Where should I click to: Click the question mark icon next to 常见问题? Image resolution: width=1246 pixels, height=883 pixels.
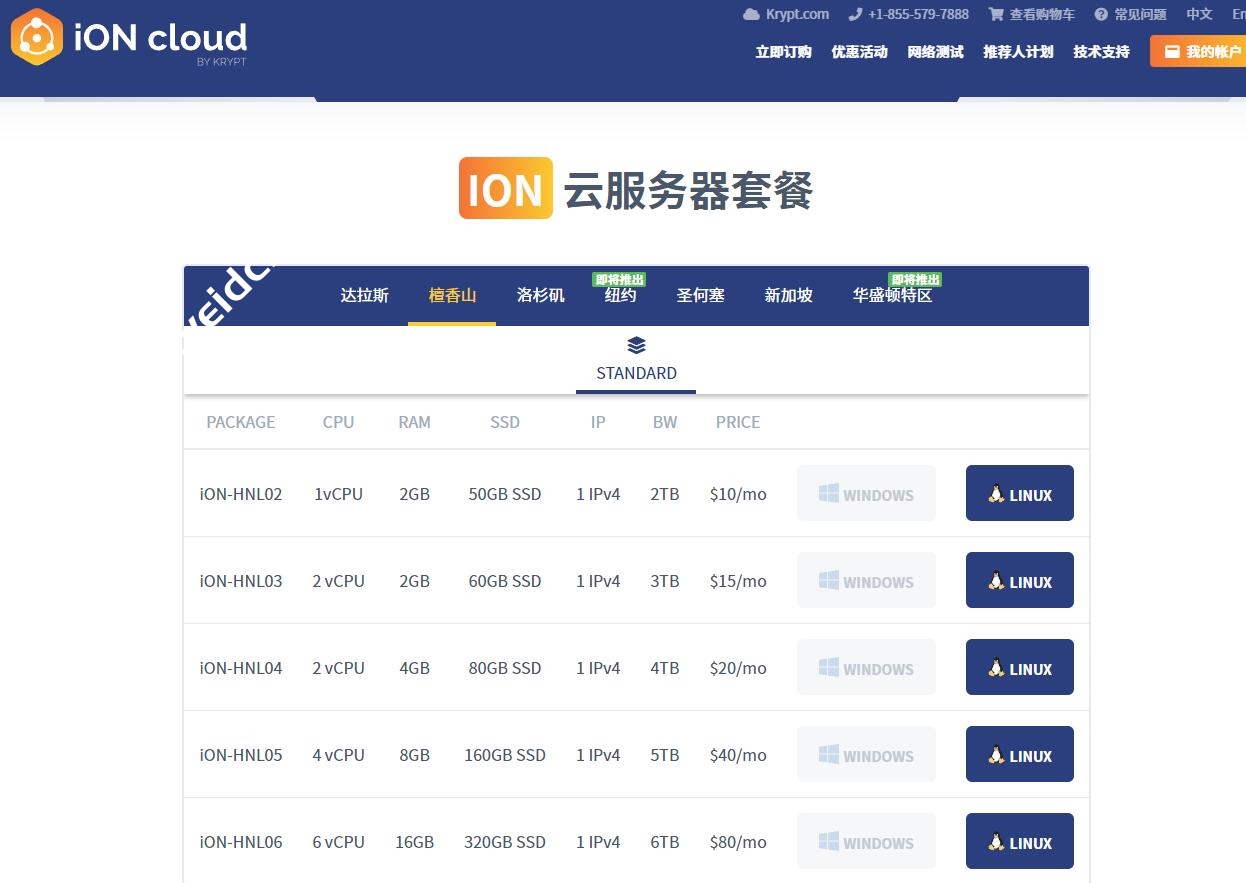pyautogui.click(x=1102, y=14)
